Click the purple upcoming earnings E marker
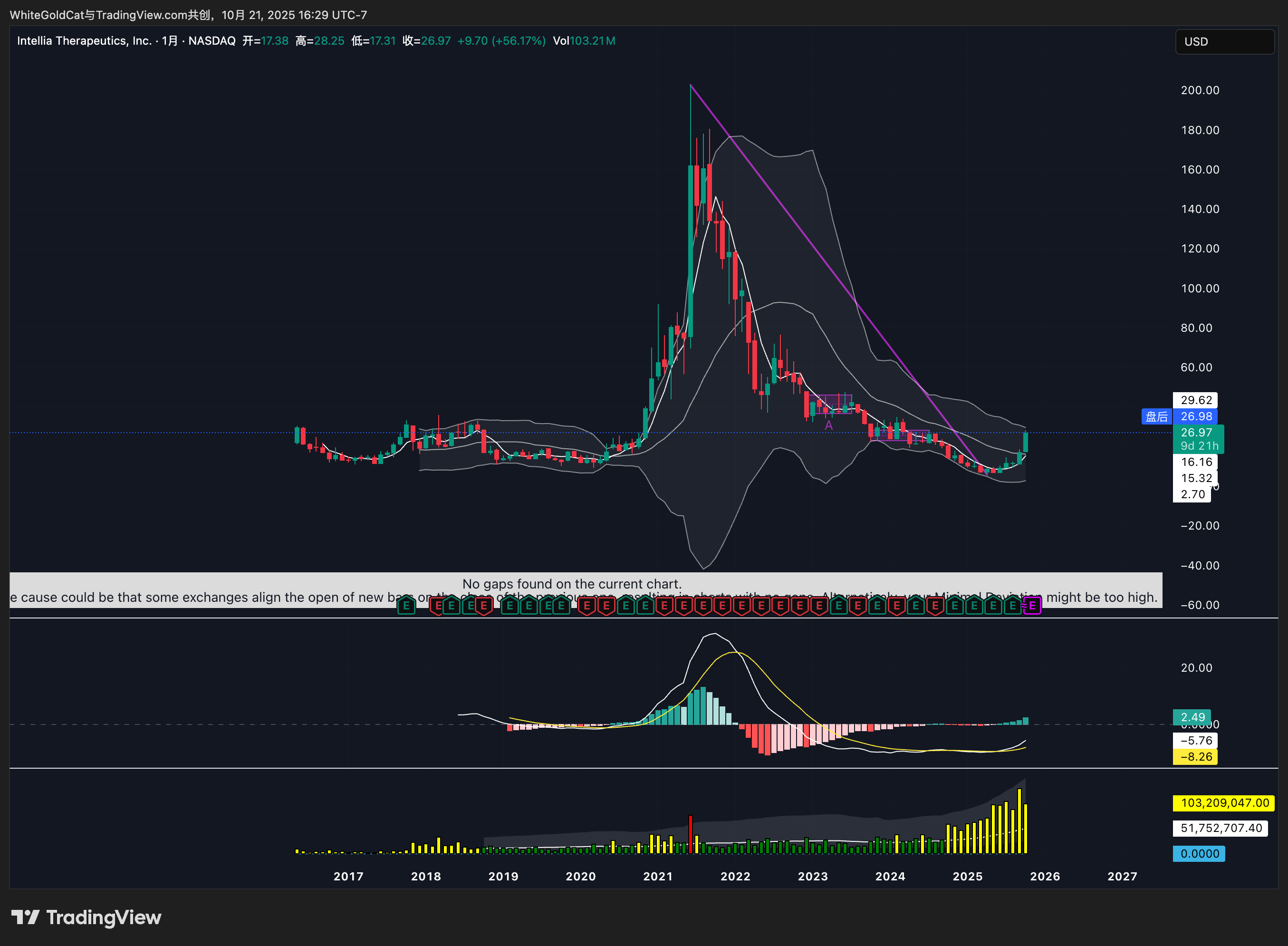Viewport: 1288px width, 946px height. click(1032, 605)
